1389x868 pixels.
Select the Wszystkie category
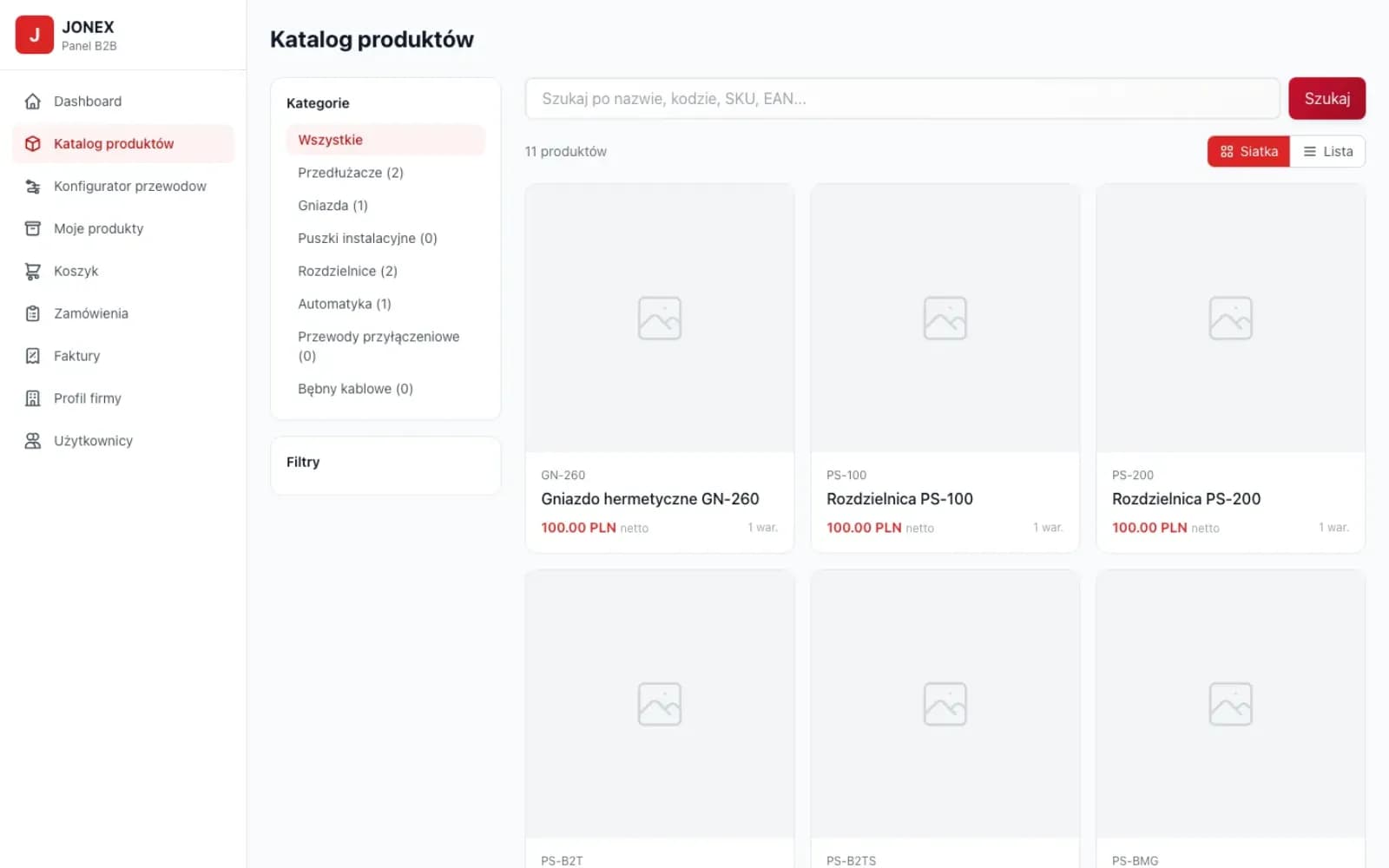[385, 140]
